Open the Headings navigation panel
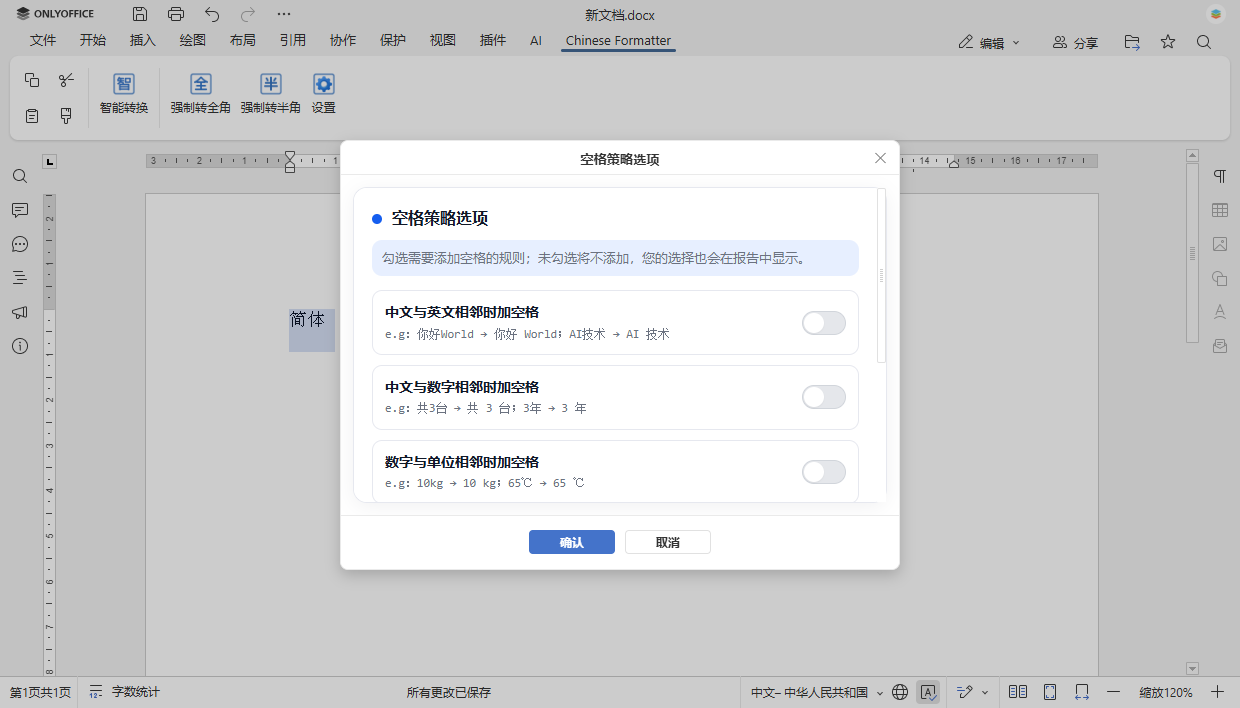1240x708 pixels. pyautogui.click(x=20, y=278)
